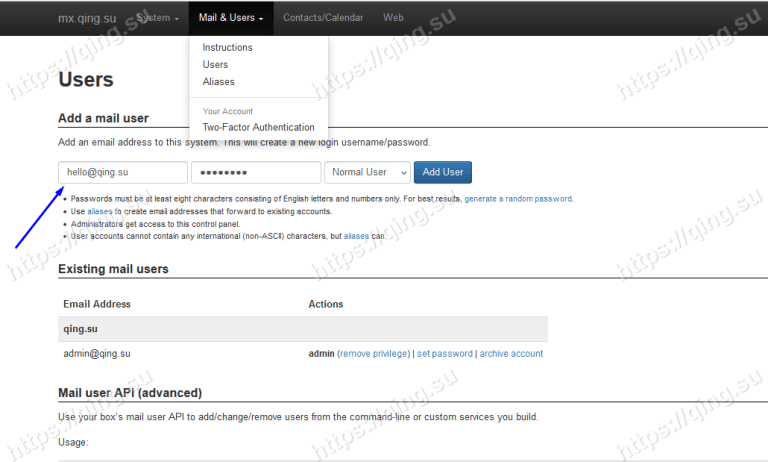Click the mx.qing.su brand link
This screenshot has height=462, width=768.
pos(87,18)
